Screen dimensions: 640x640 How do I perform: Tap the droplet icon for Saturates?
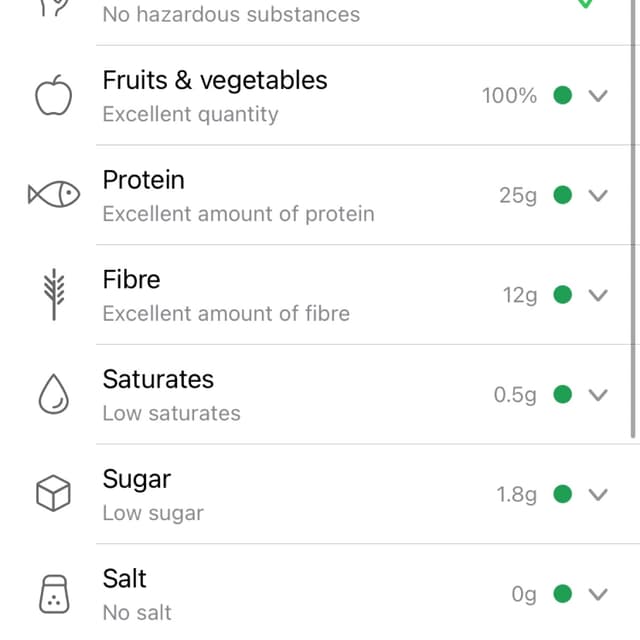[x=53, y=394]
